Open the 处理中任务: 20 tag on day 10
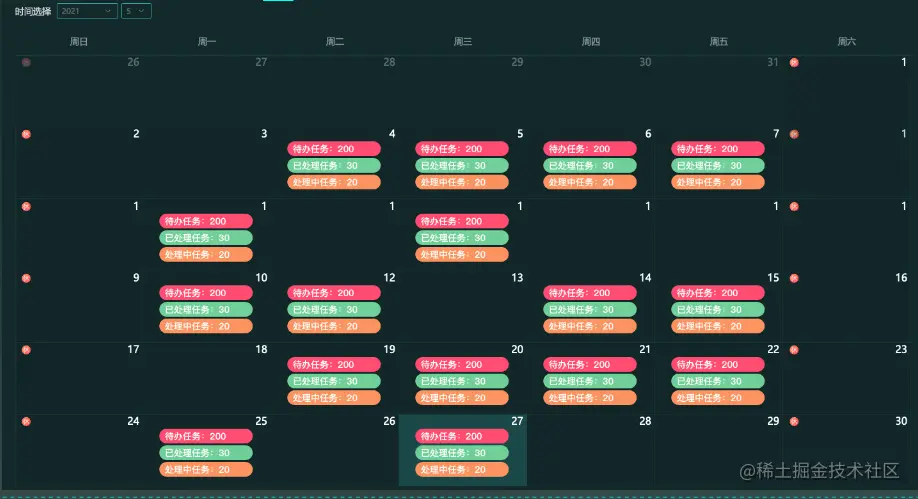Image resolution: width=918 pixels, height=499 pixels. point(206,326)
